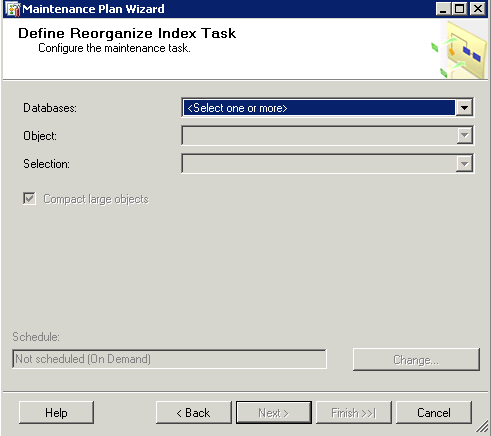Image resolution: width=491 pixels, height=436 pixels.
Task: Click the Change schedule button
Action: click(416, 360)
